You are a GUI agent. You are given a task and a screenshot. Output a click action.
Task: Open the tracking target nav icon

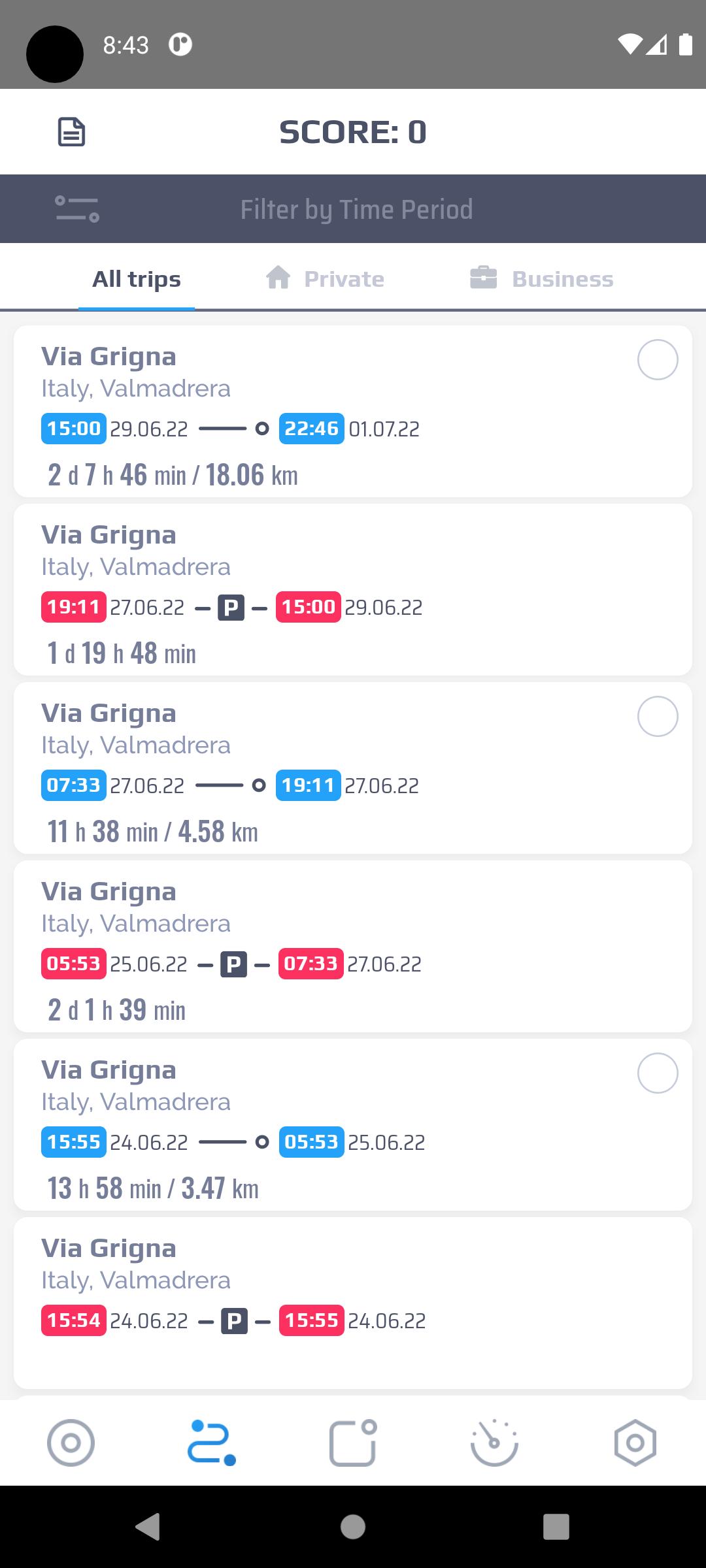[71, 1443]
